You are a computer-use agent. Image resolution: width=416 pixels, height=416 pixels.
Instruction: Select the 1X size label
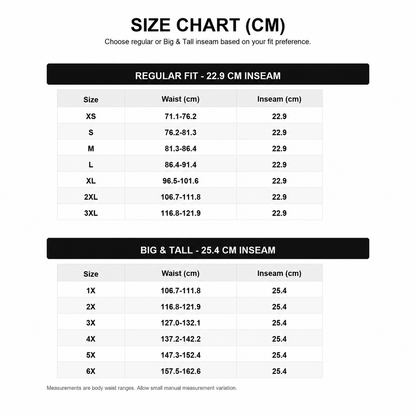point(91,290)
